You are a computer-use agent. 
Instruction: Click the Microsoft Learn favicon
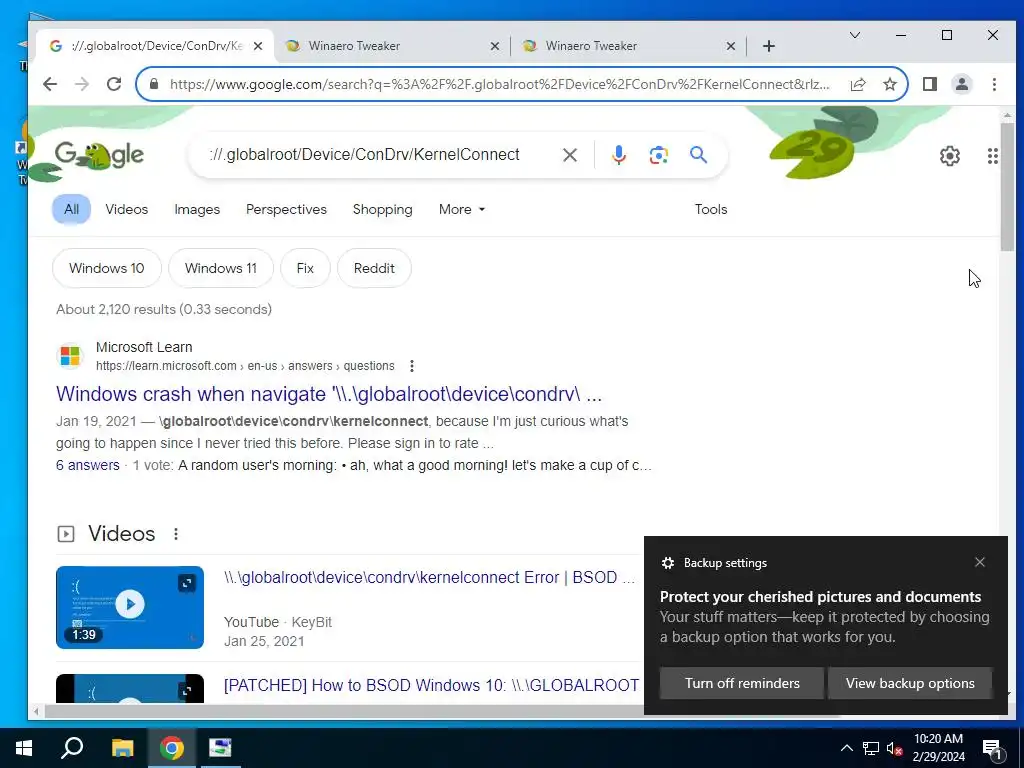tap(70, 357)
